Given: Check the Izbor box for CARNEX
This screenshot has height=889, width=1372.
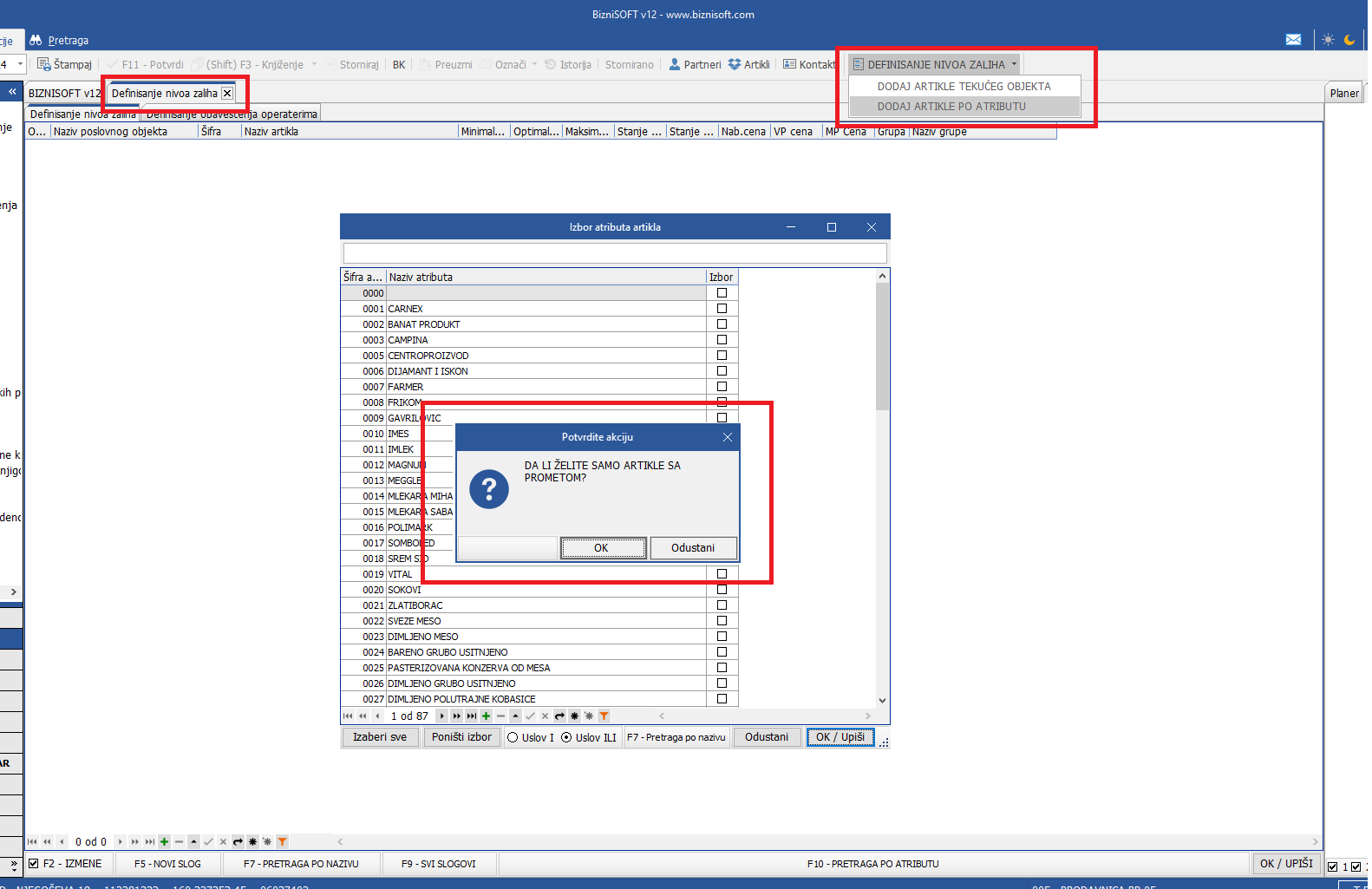Looking at the screenshot, I should coord(722,309).
